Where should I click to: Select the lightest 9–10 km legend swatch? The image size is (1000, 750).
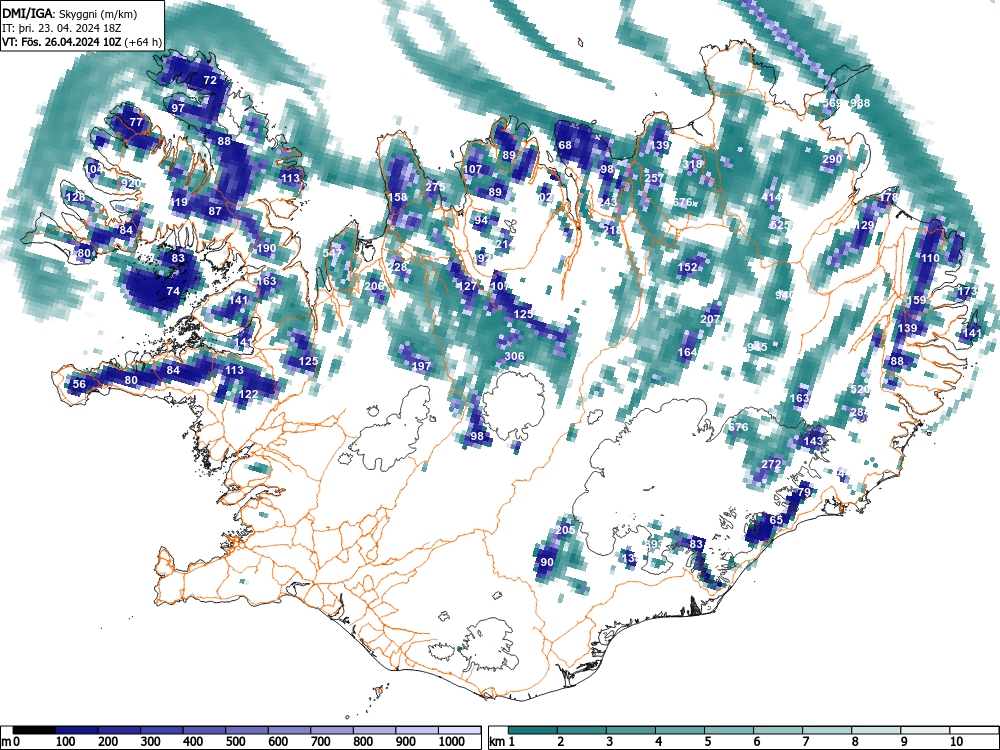pyautogui.click(x=925, y=730)
